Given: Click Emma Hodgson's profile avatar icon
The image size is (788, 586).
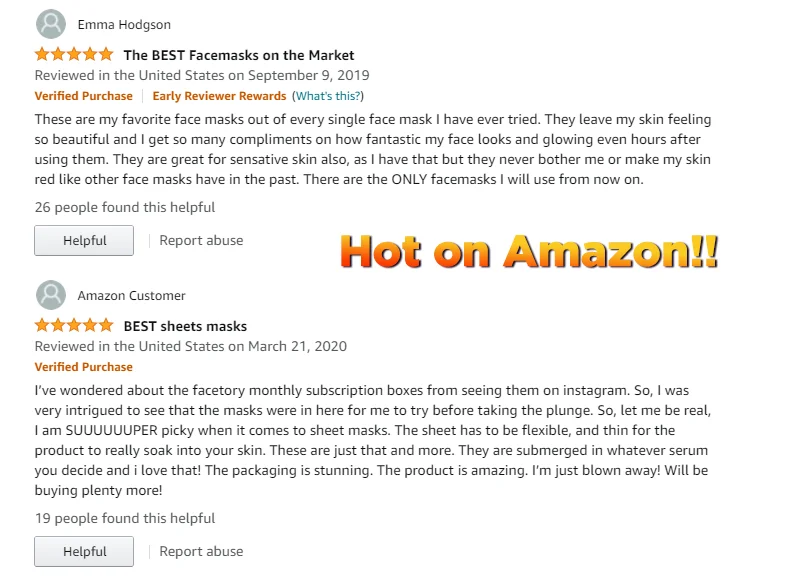Looking at the screenshot, I should [51, 24].
